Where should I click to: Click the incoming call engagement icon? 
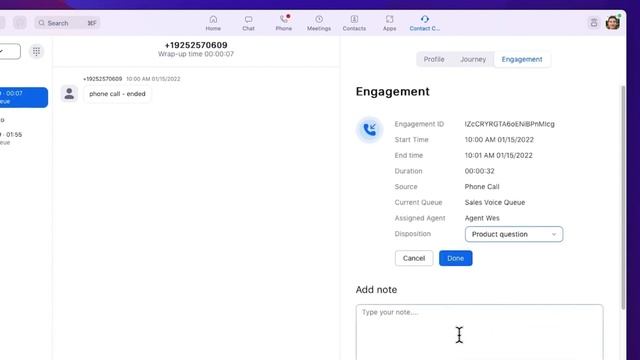point(369,130)
